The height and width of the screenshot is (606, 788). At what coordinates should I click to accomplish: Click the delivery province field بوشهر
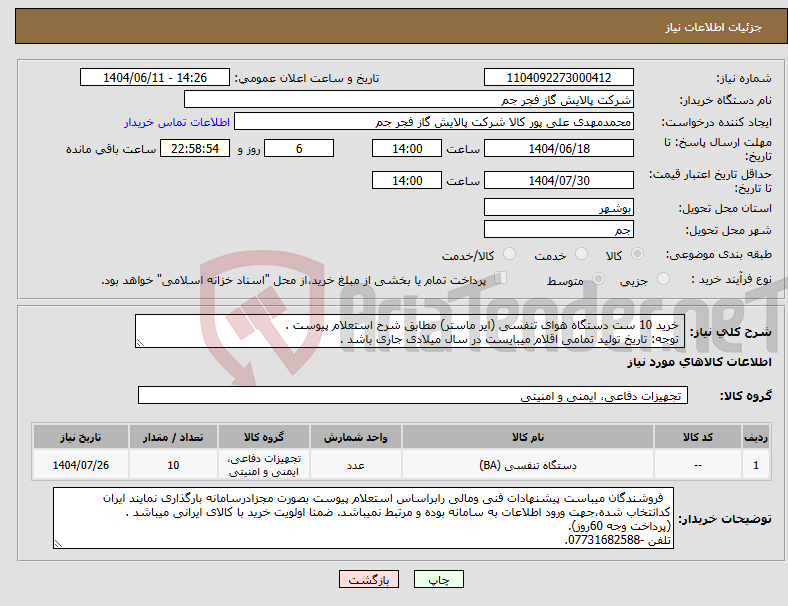pyautogui.click(x=558, y=208)
